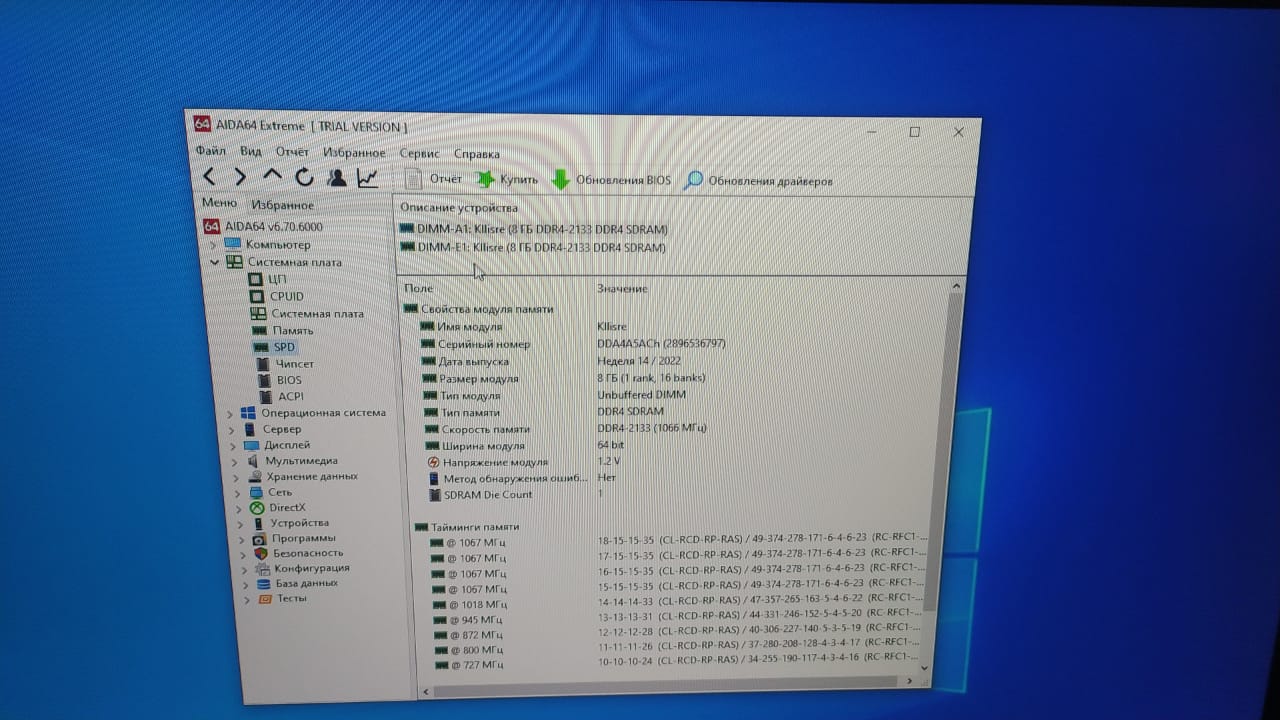Select the Системная плата child item under ЦП and CPUID

(307, 313)
